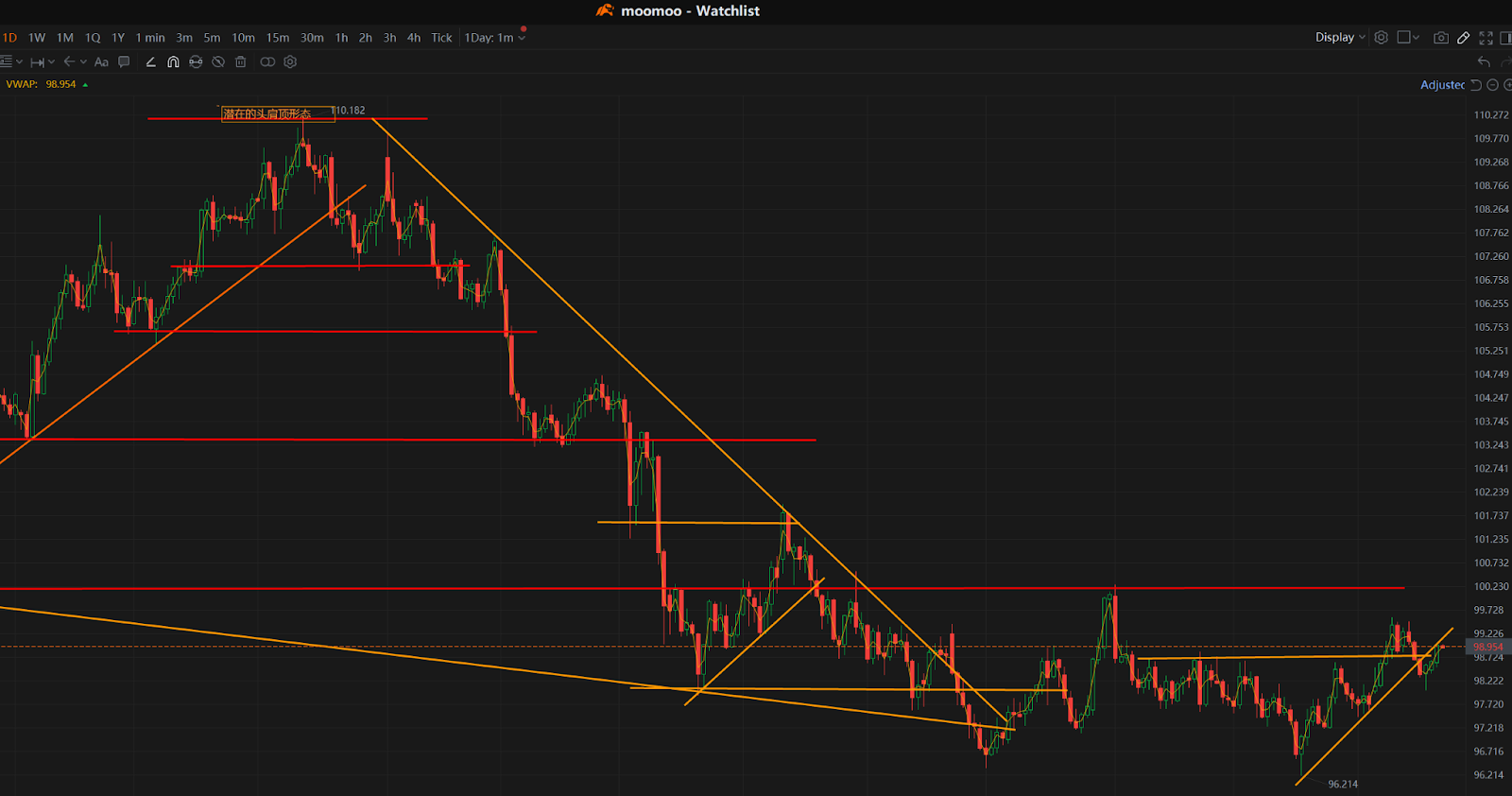Toggle the side panel layout icon
Screen dimensions: 1512x796
point(1506,38)
